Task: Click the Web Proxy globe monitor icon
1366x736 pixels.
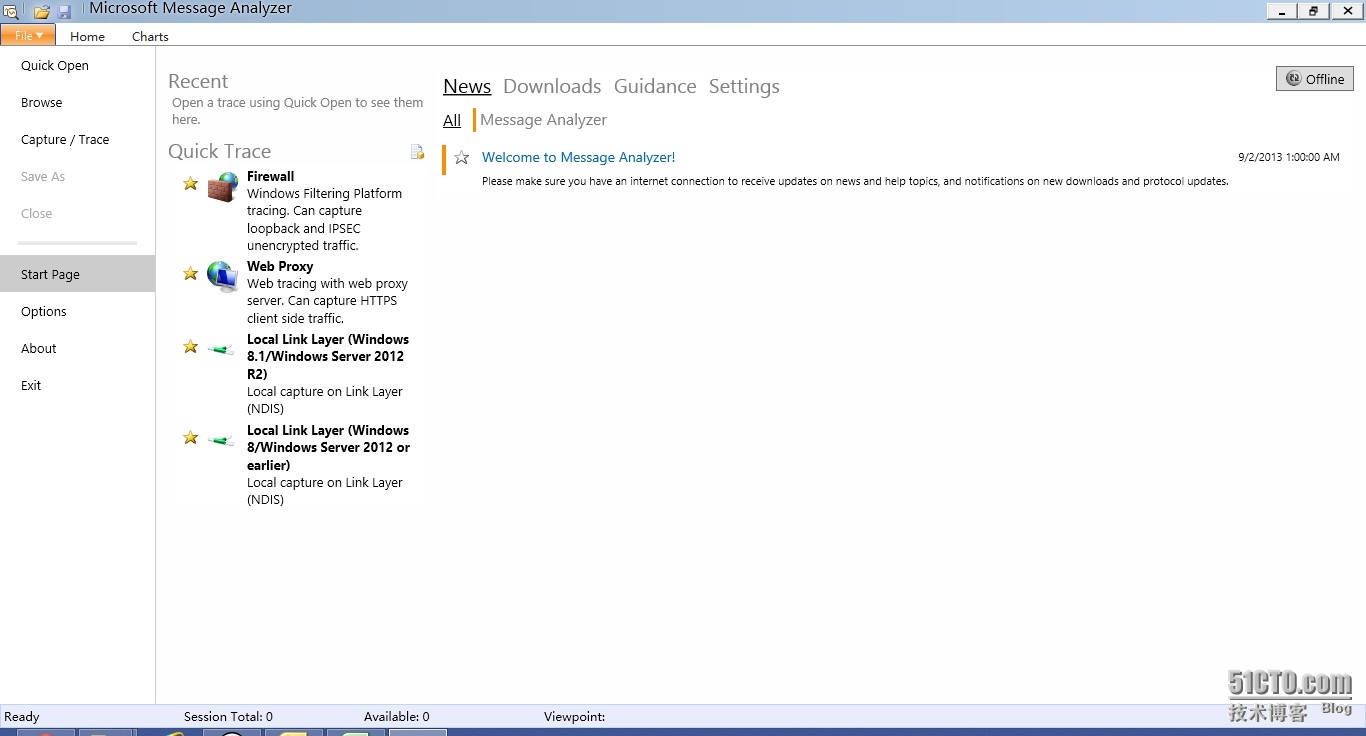Action: point(222,276)
